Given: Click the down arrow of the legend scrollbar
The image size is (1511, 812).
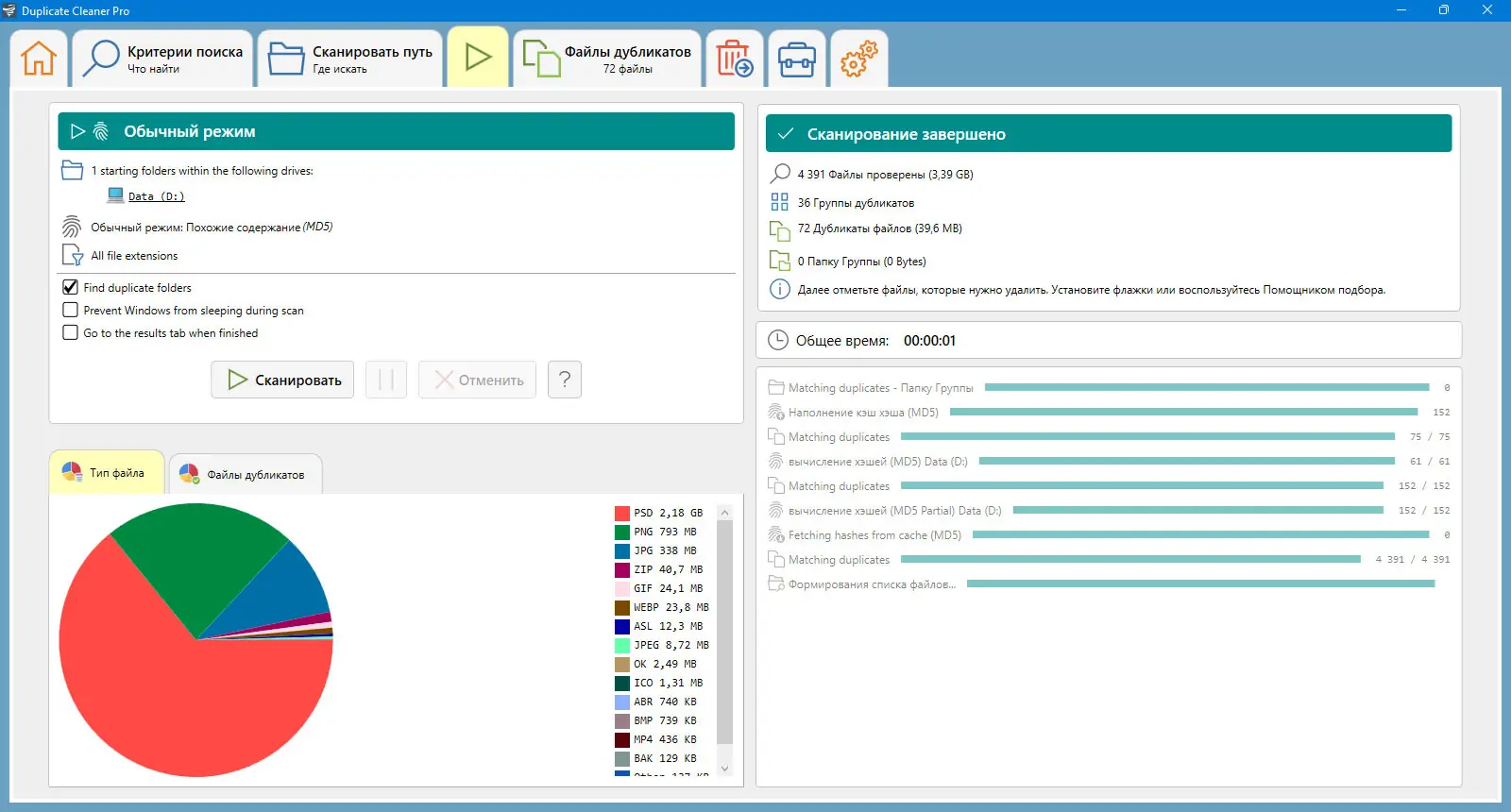Looking at the screenshot, I should [725, 769].
